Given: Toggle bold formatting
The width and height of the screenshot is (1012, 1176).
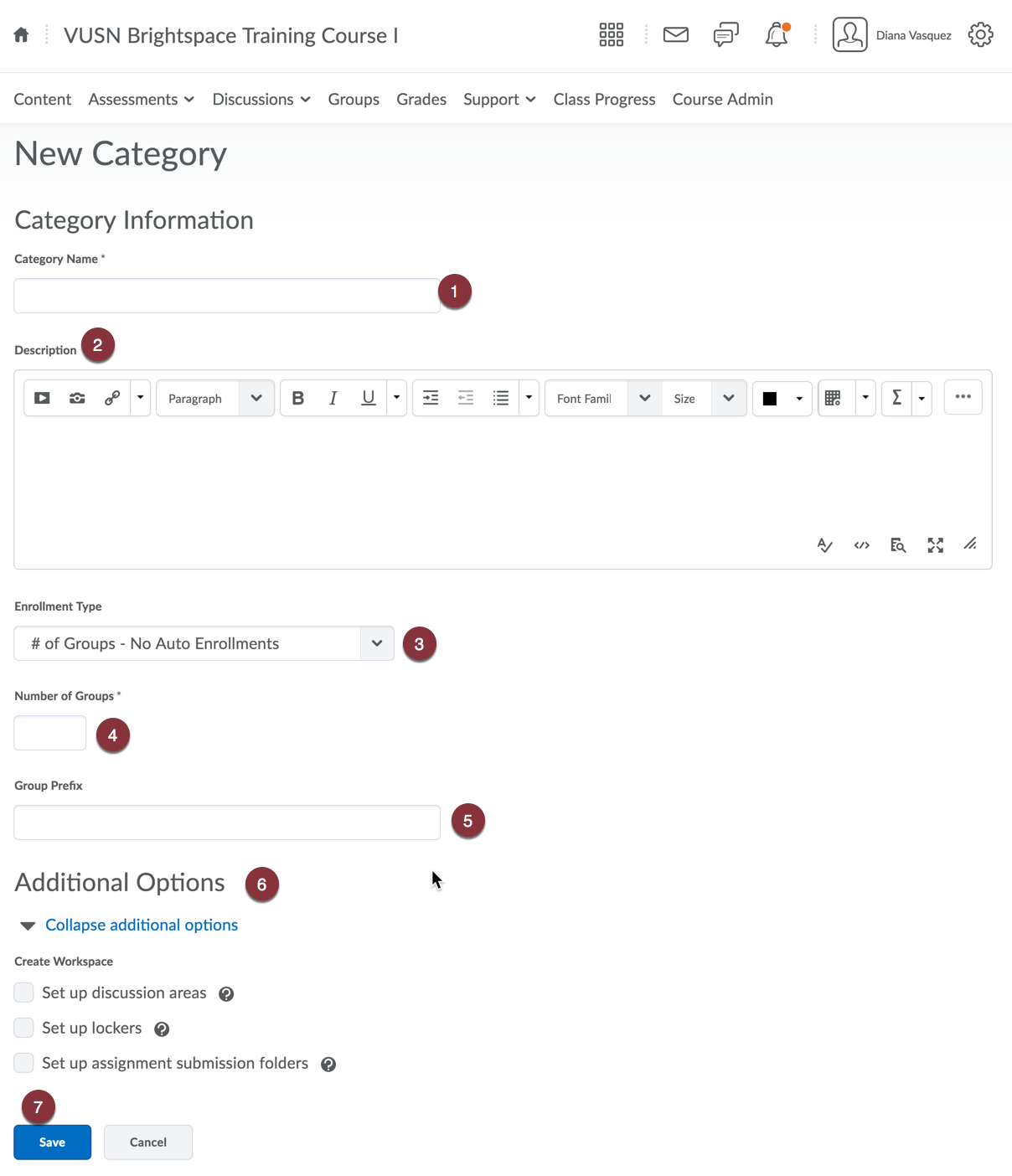Looking at the screenshot, I should [x=298, y=398].
